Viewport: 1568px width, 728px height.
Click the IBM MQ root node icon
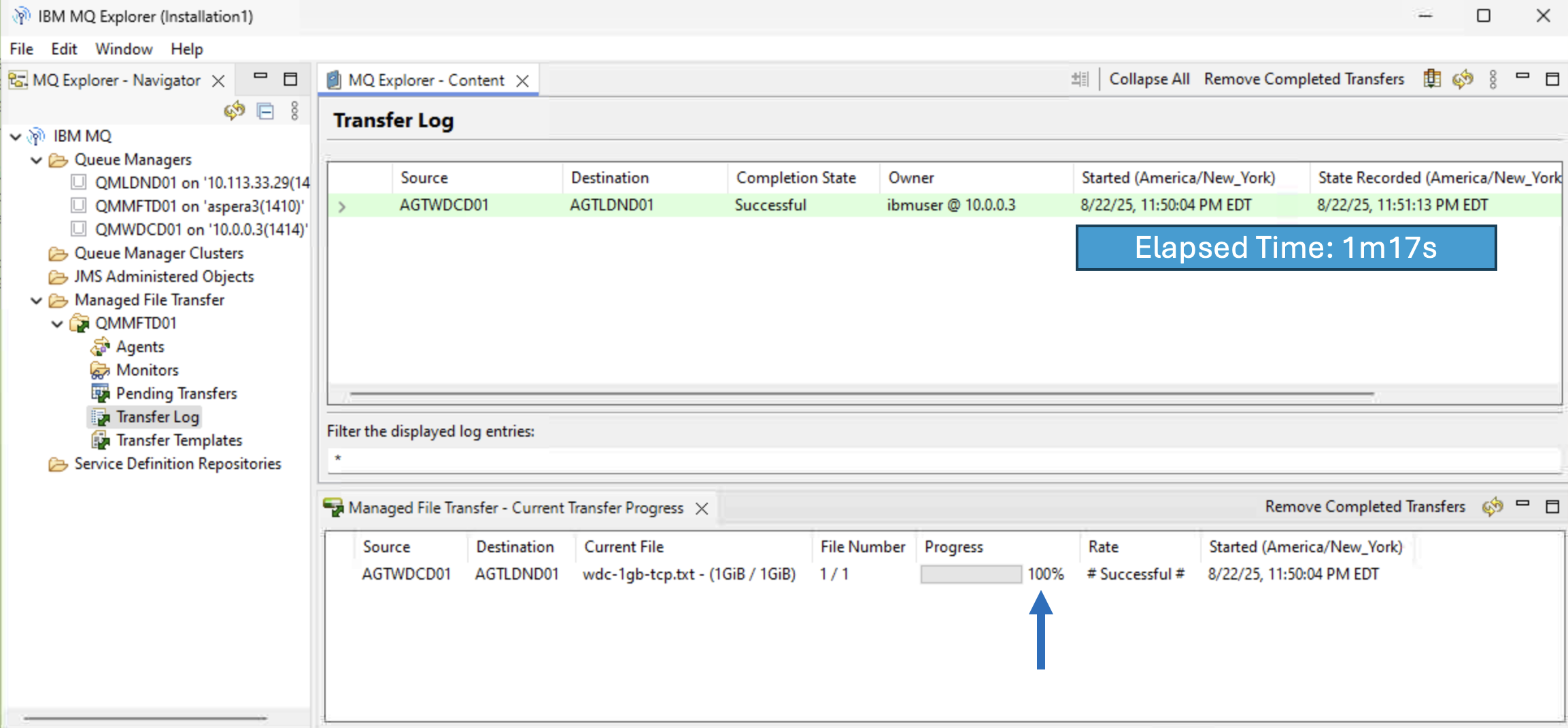click(37, 136)
